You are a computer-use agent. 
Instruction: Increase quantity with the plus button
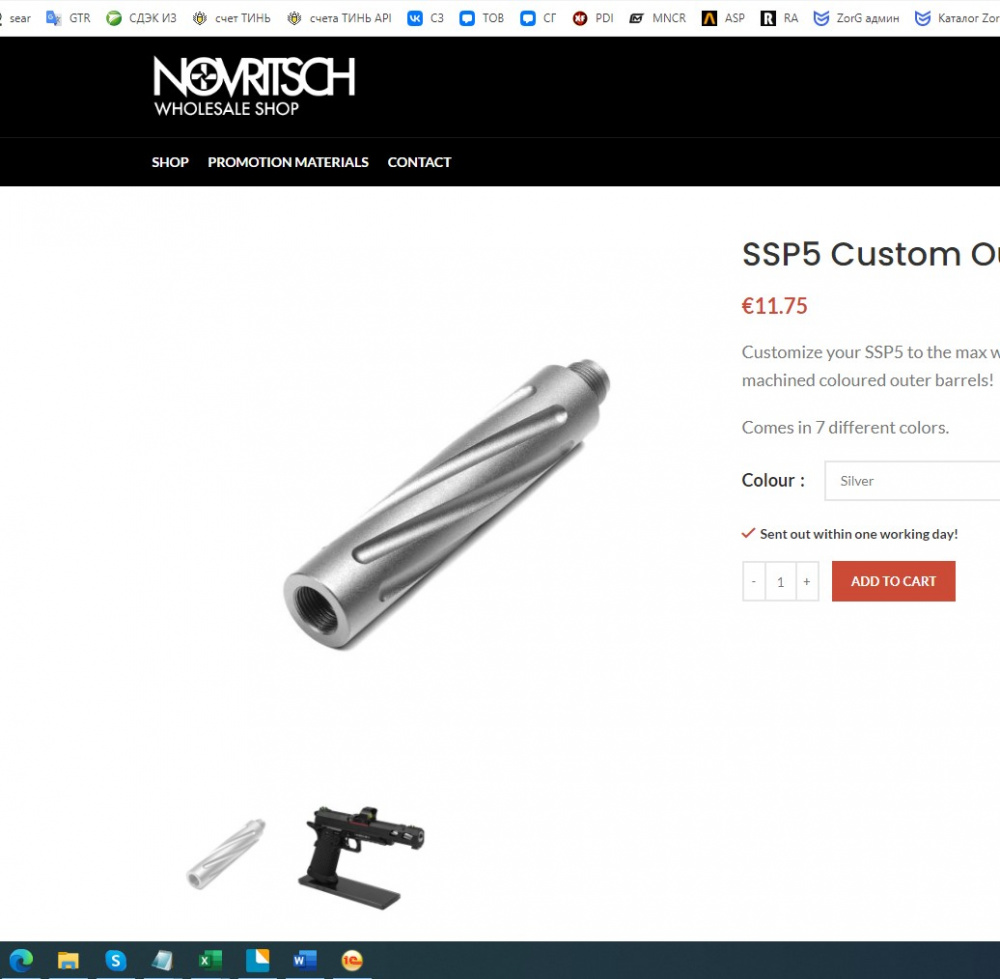click(x=807, y=582)
